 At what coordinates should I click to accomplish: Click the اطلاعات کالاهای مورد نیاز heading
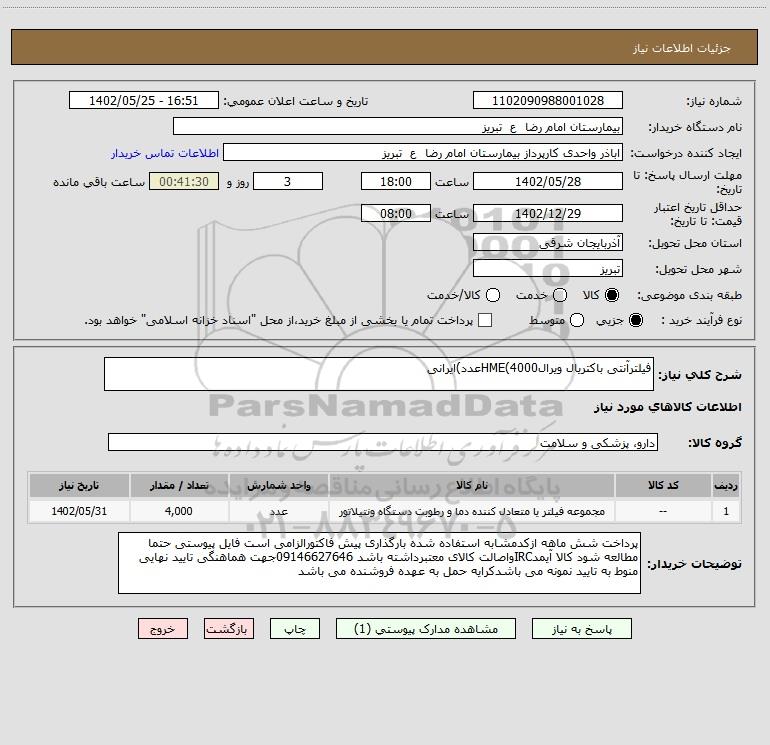(667, 407)
